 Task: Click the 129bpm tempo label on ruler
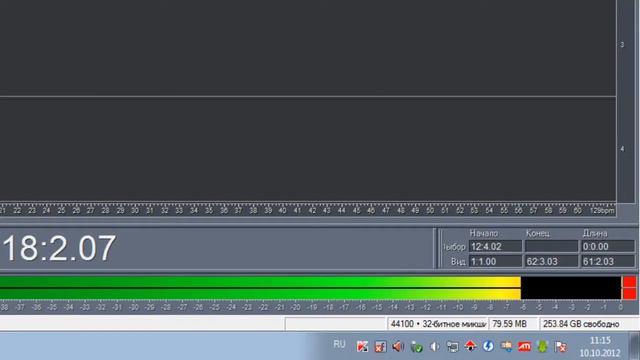click(602, 211)
